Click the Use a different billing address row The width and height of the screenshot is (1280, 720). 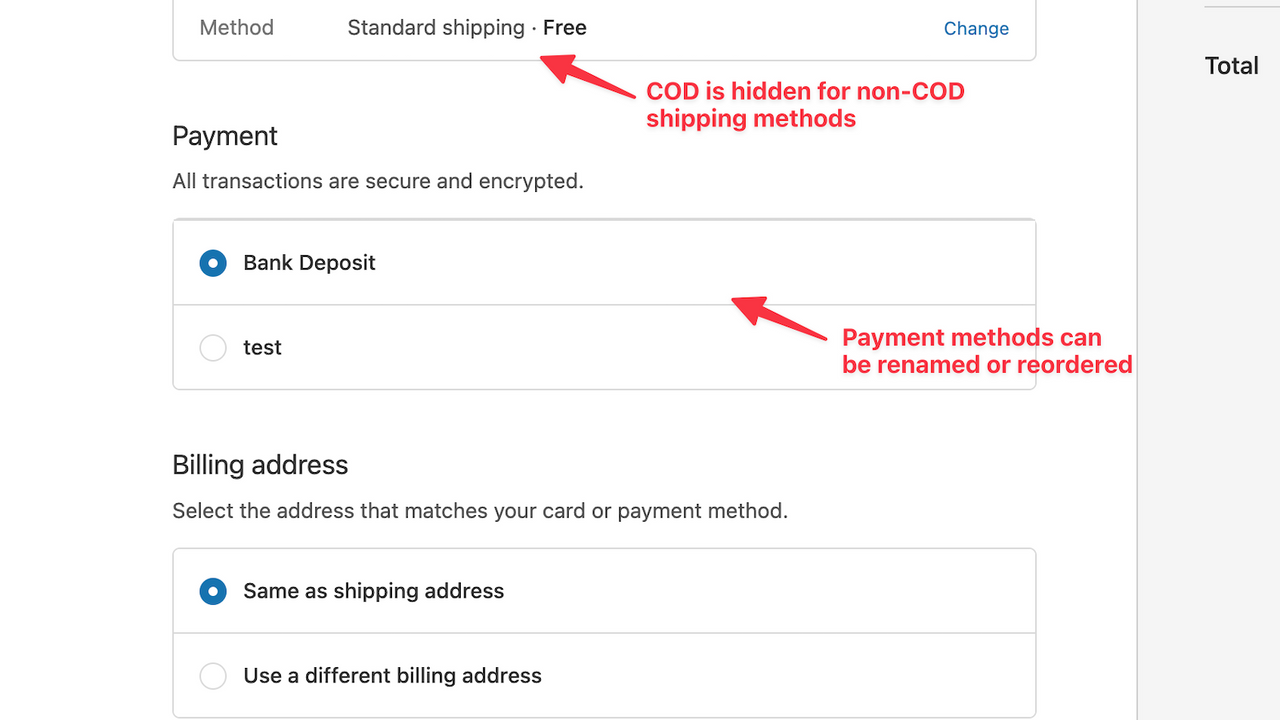click(392, 676)
